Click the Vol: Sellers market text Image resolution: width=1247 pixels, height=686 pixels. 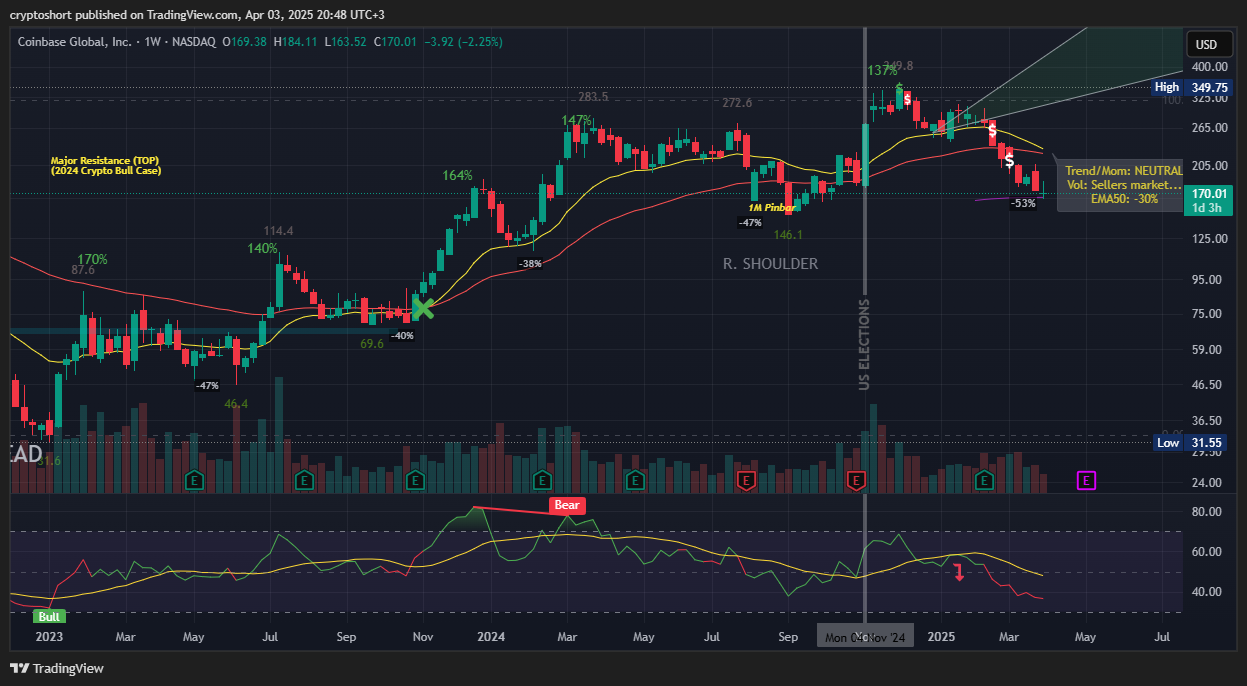click(x=1124, y=185)
